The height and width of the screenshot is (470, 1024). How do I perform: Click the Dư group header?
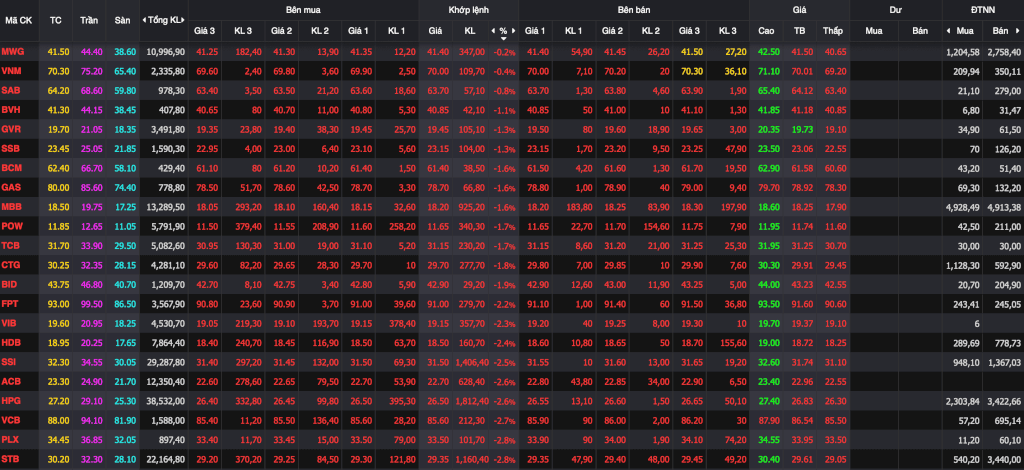click(x=895, y=10)
